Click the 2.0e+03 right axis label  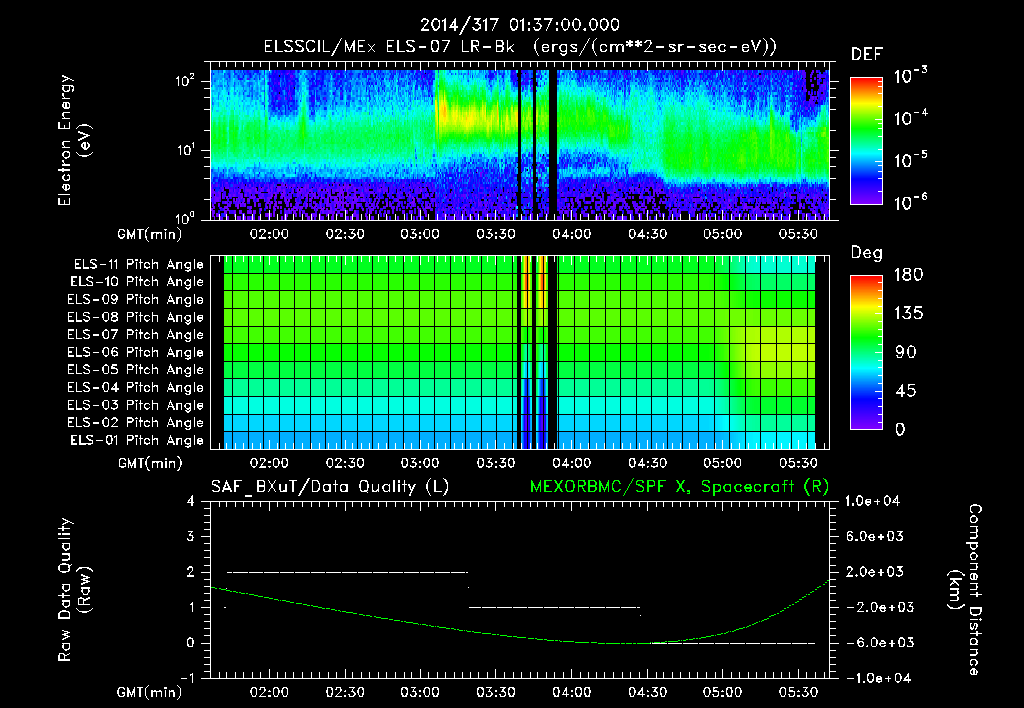875,572
